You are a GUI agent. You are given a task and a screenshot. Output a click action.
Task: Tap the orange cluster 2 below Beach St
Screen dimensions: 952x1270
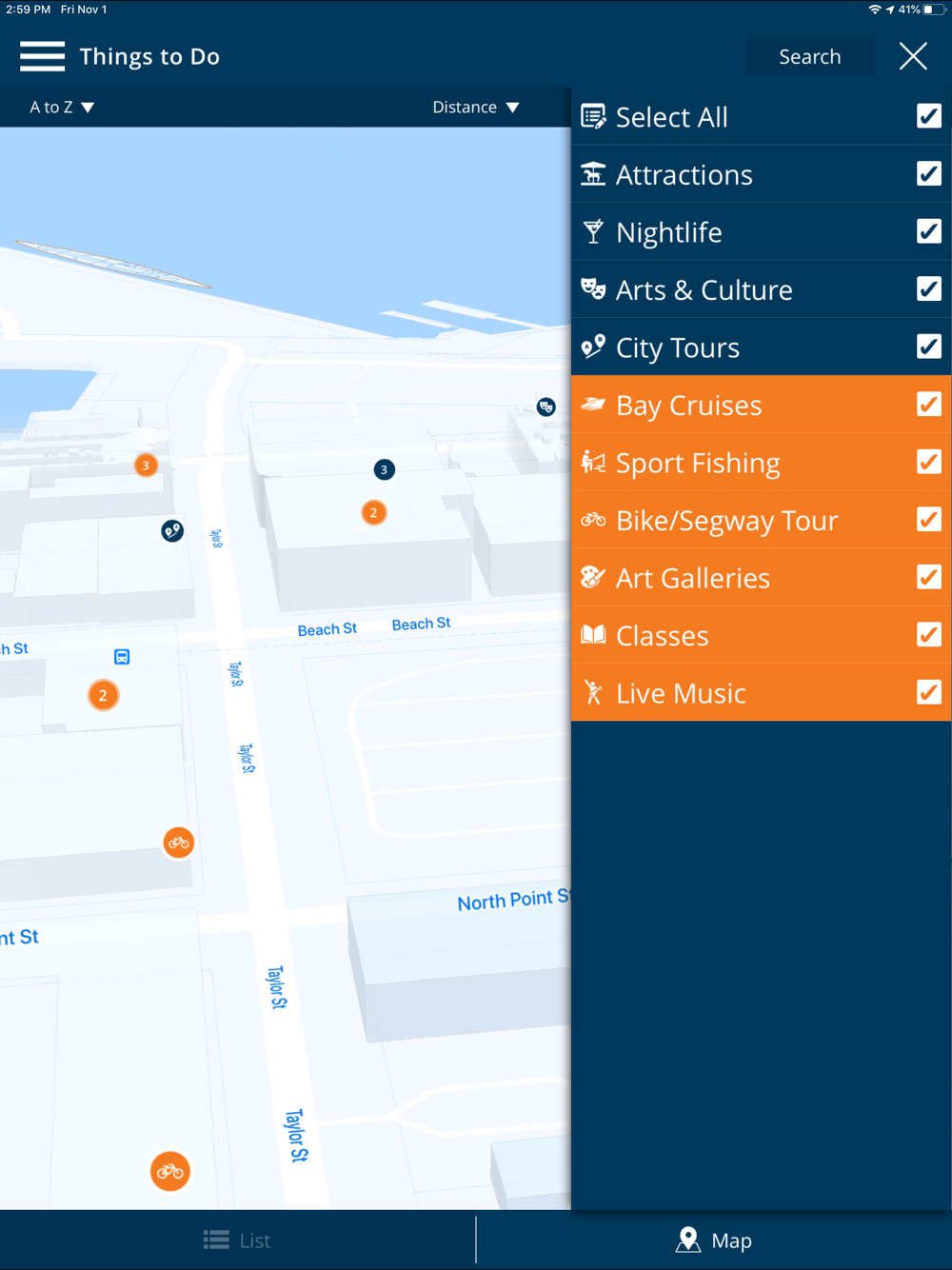(104, 695)
